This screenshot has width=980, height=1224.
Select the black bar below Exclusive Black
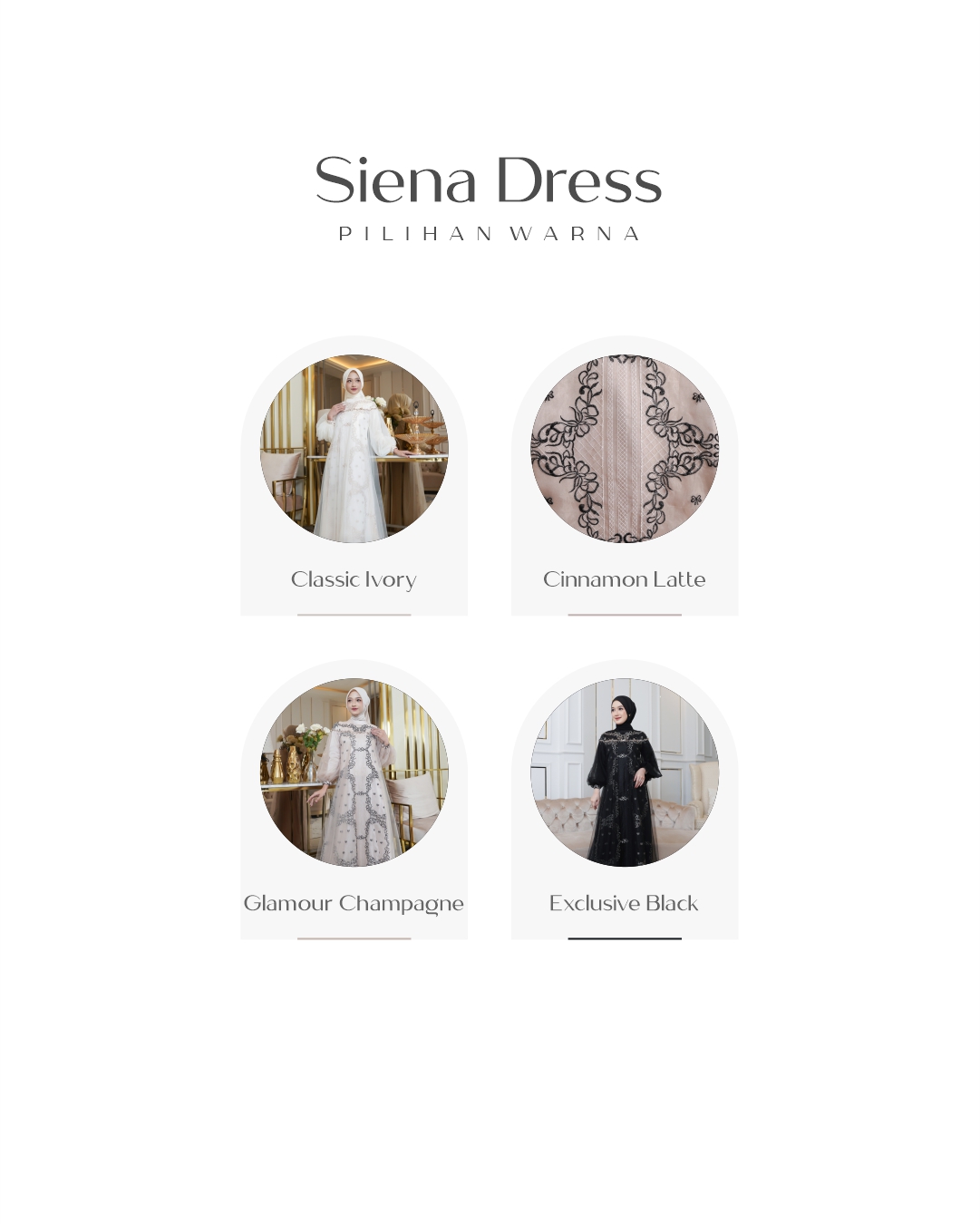point(625,938)
